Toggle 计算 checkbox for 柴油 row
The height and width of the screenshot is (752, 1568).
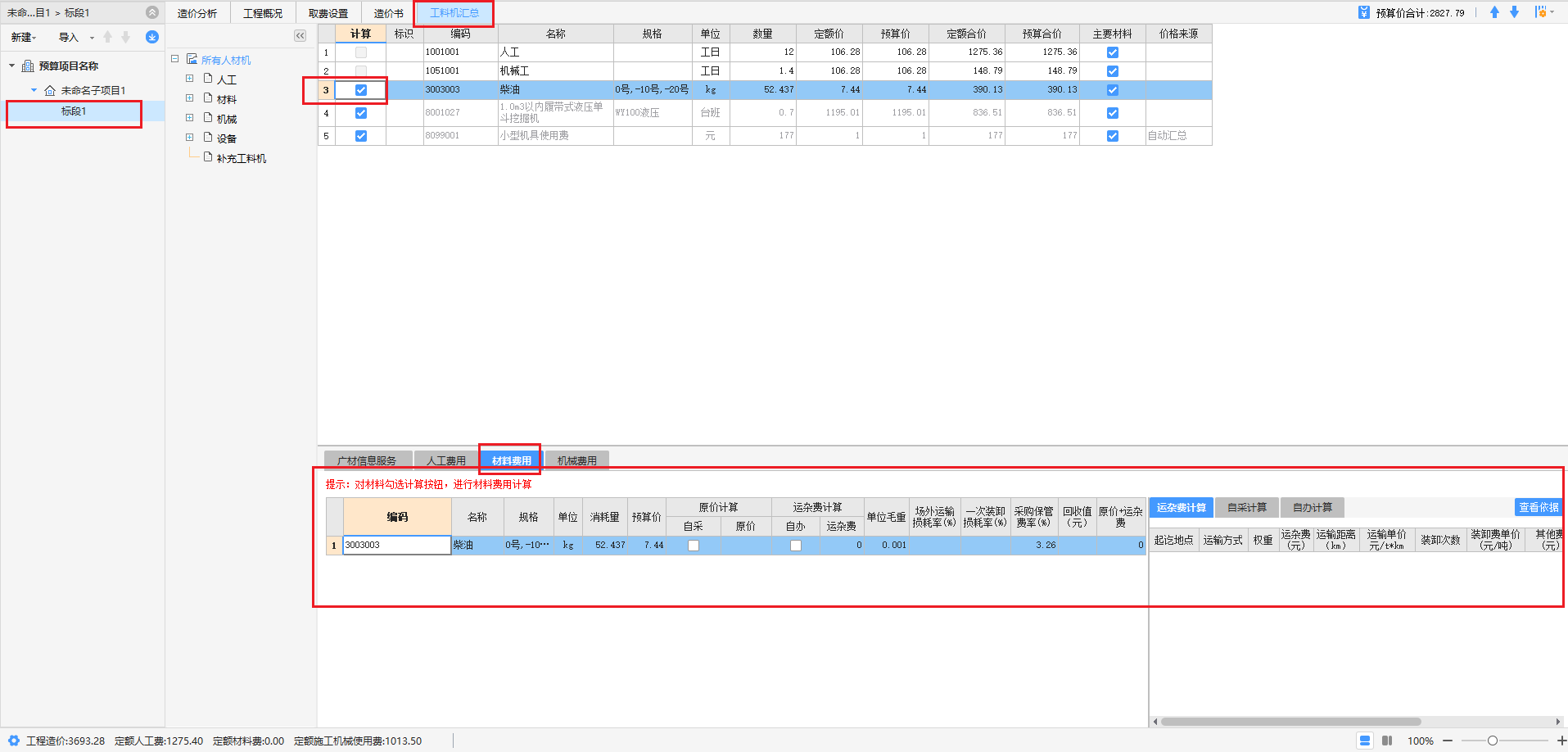point(361,90)
